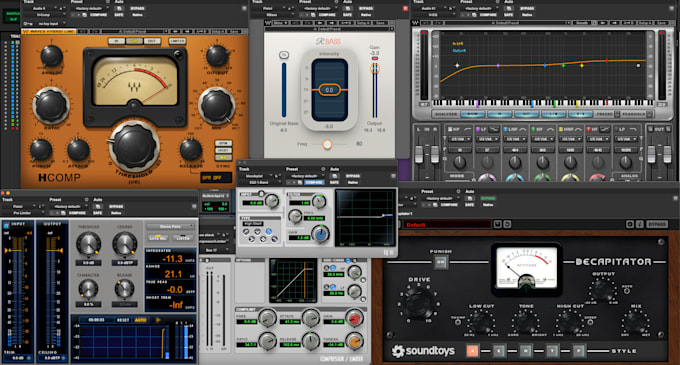Click the Decapitator Mix knob

636,322
